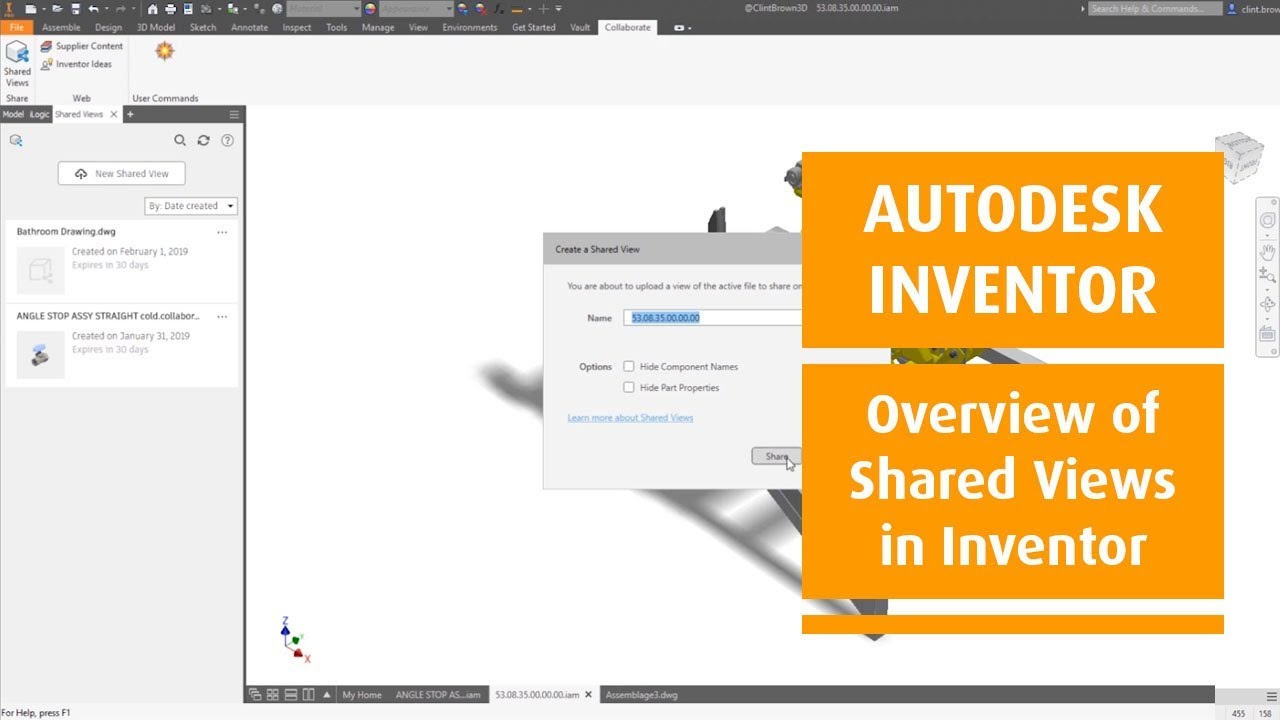Viewport: 1280px width, 720px height.
Task: Switch to the My Home document tab
Action: [x=362, y=694]
